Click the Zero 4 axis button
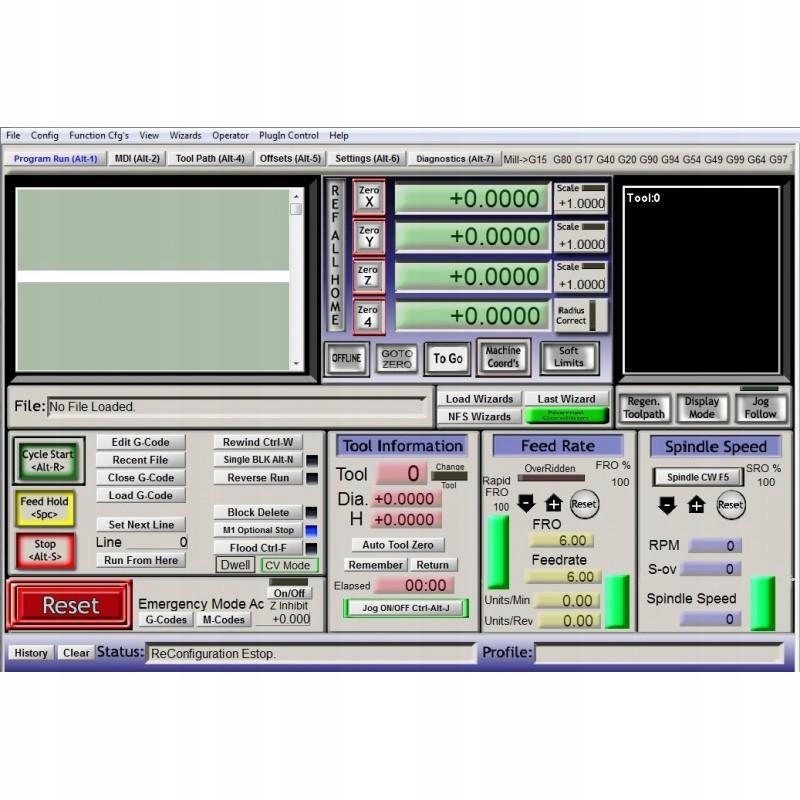The width and height of the screenshot is (800, 800). [368, 316]
